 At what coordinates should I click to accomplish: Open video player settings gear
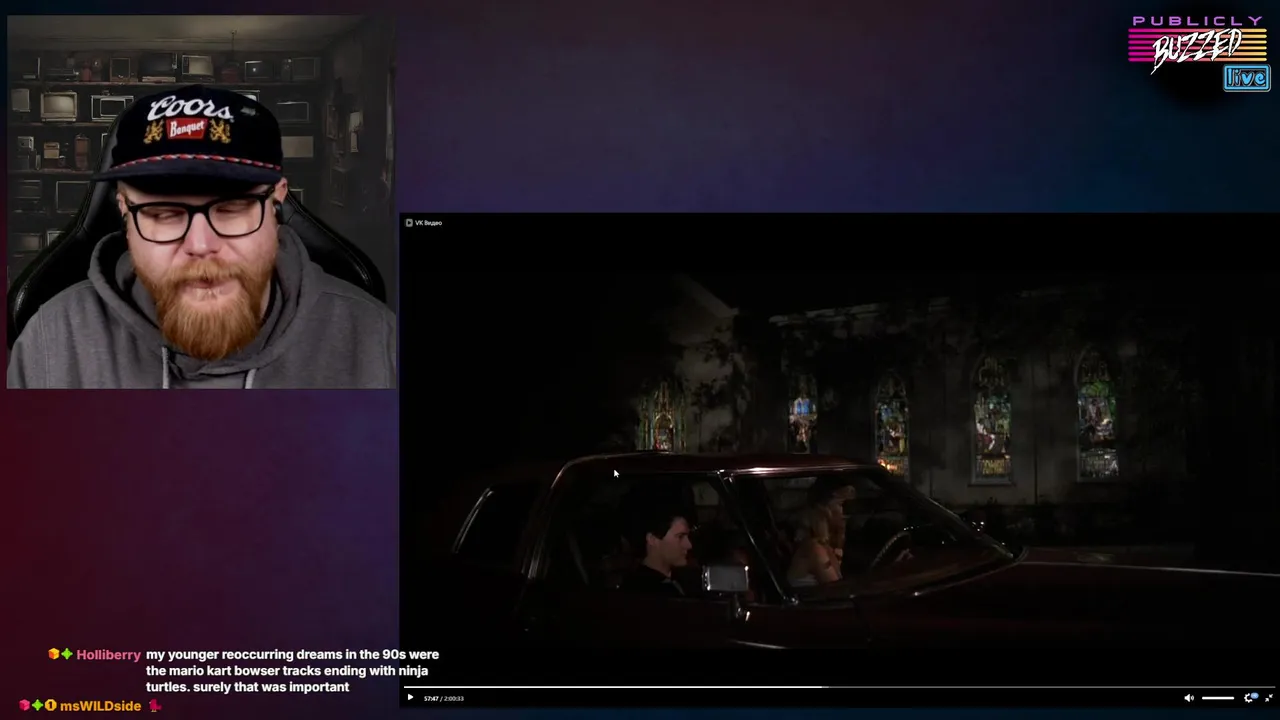[1250, 698]
